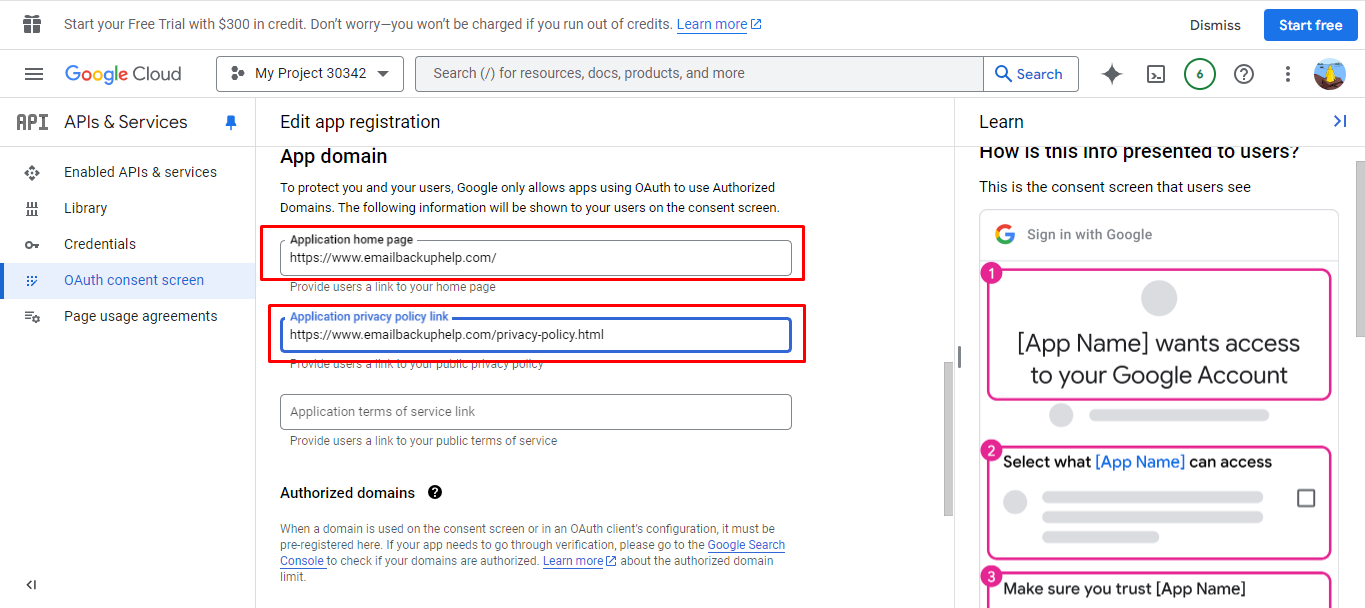
Task: Open the three-dot settings menu
Action: coord(1288,74)
